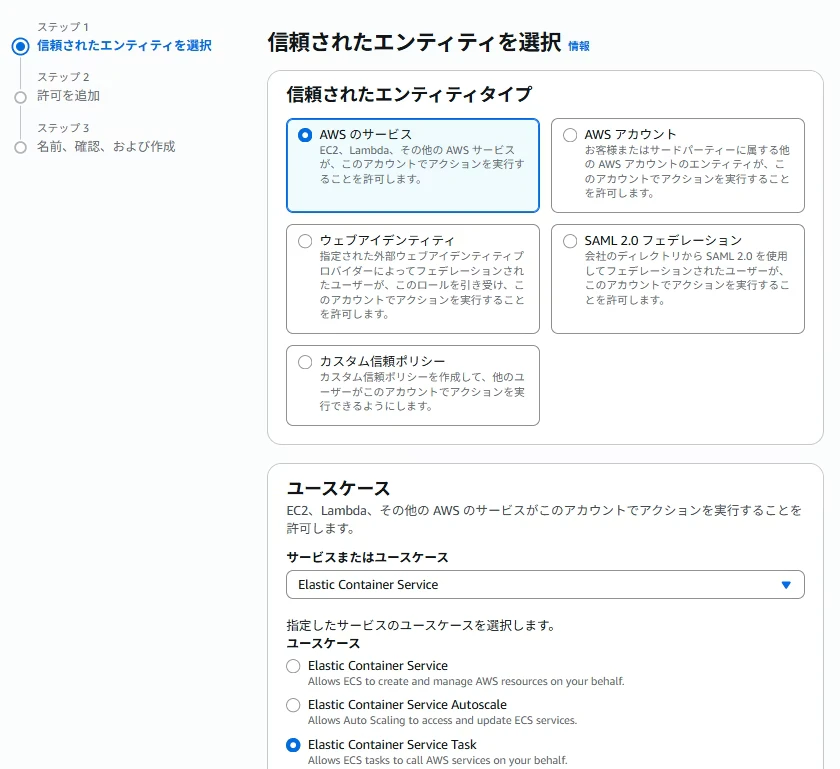Click the step 3 circle indicator

tap(20, 147)
